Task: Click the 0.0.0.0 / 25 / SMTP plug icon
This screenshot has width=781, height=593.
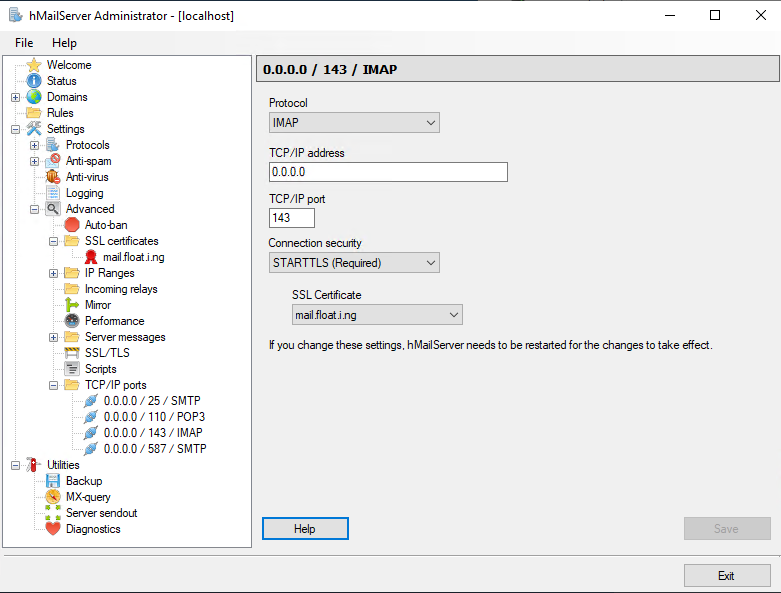Action: click(91, 401)
